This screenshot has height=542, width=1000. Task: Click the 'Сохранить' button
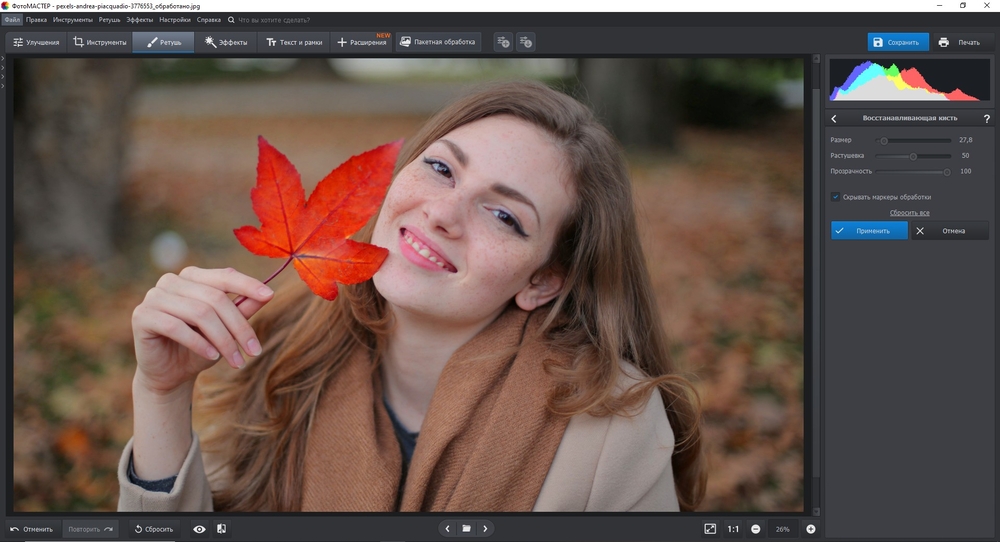pyautogui.click(x=897, y=42)
